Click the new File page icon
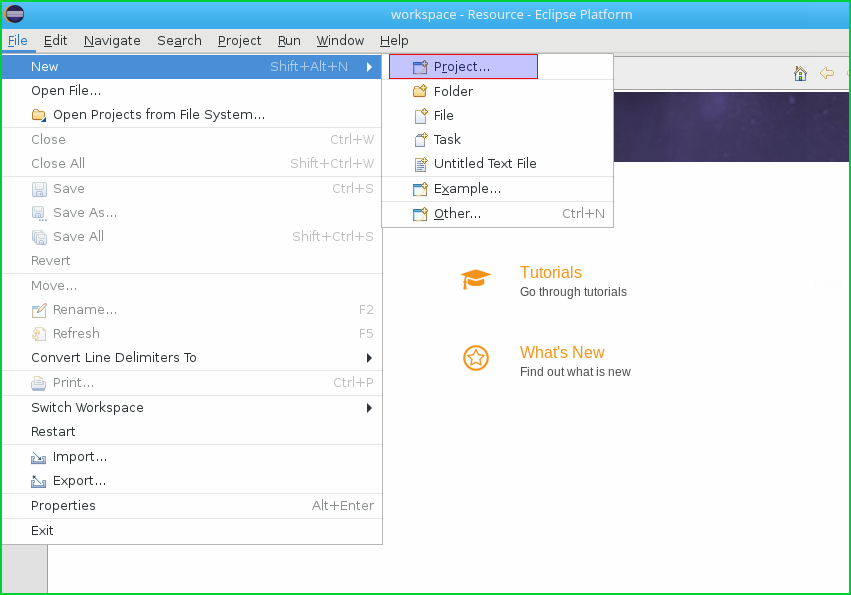The image size is (851, 595). (x=420, y=116)
